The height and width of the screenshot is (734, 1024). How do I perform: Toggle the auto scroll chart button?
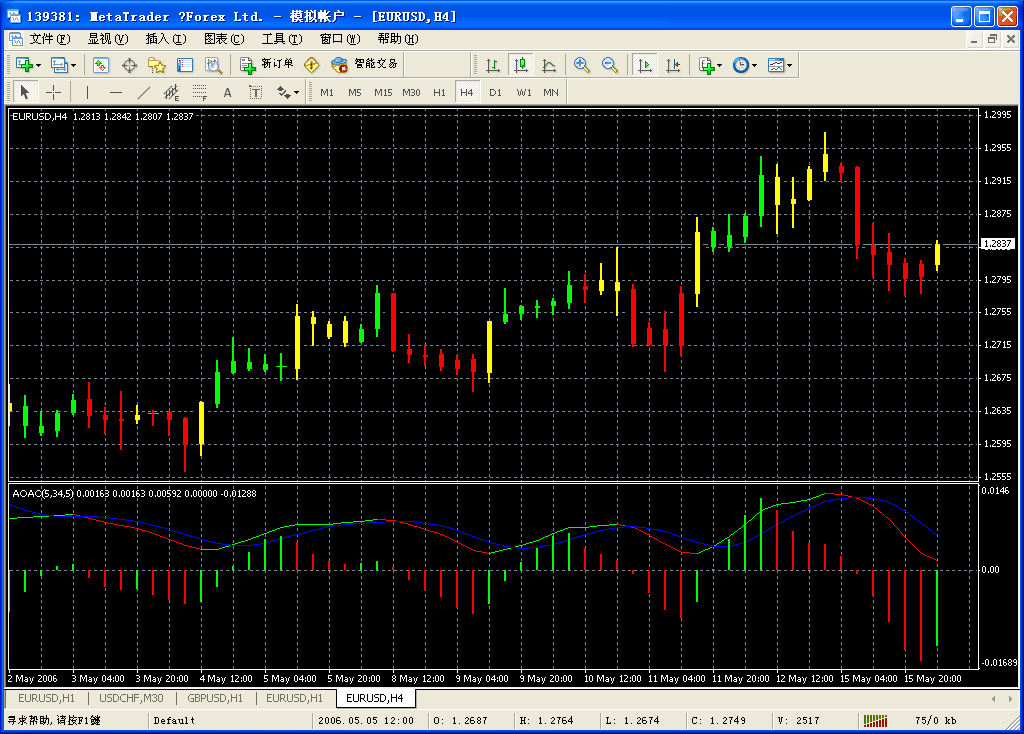(644, 65)
